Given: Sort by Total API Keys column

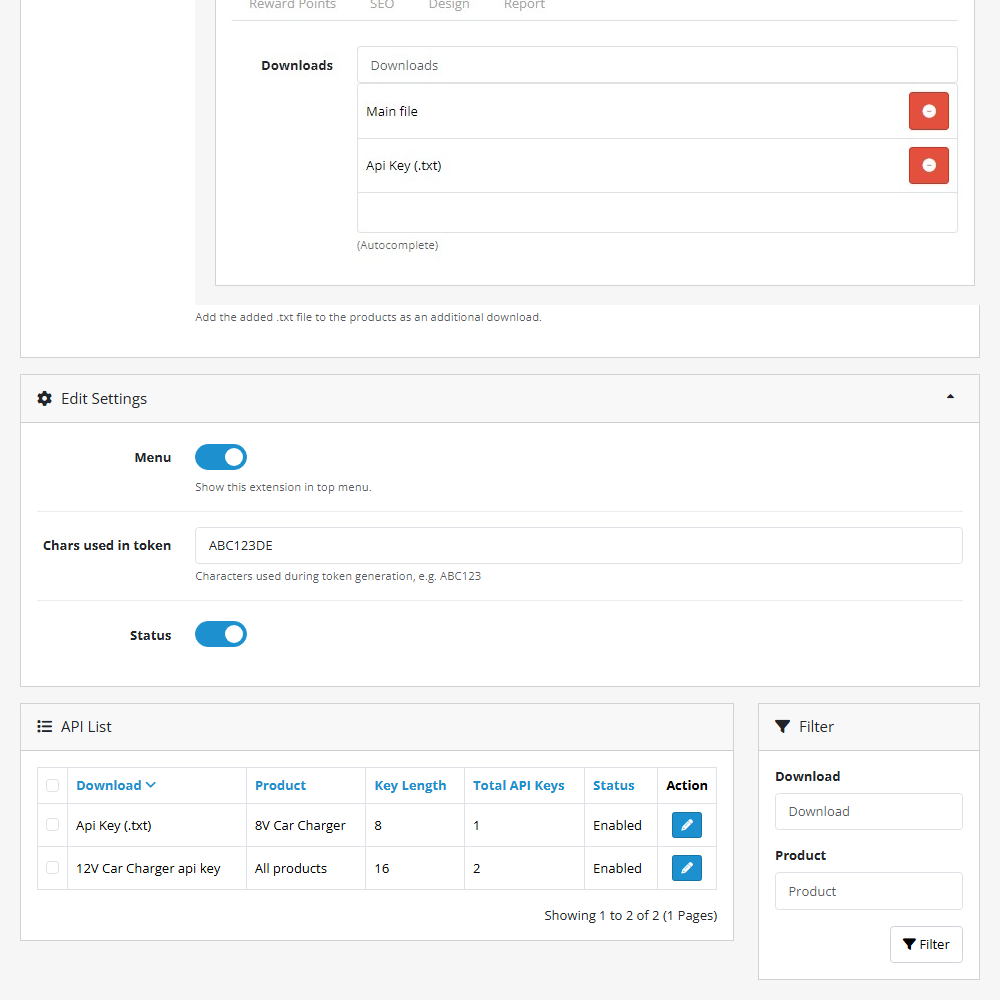Looking at the screenshot, I should (x=518, y=786).
